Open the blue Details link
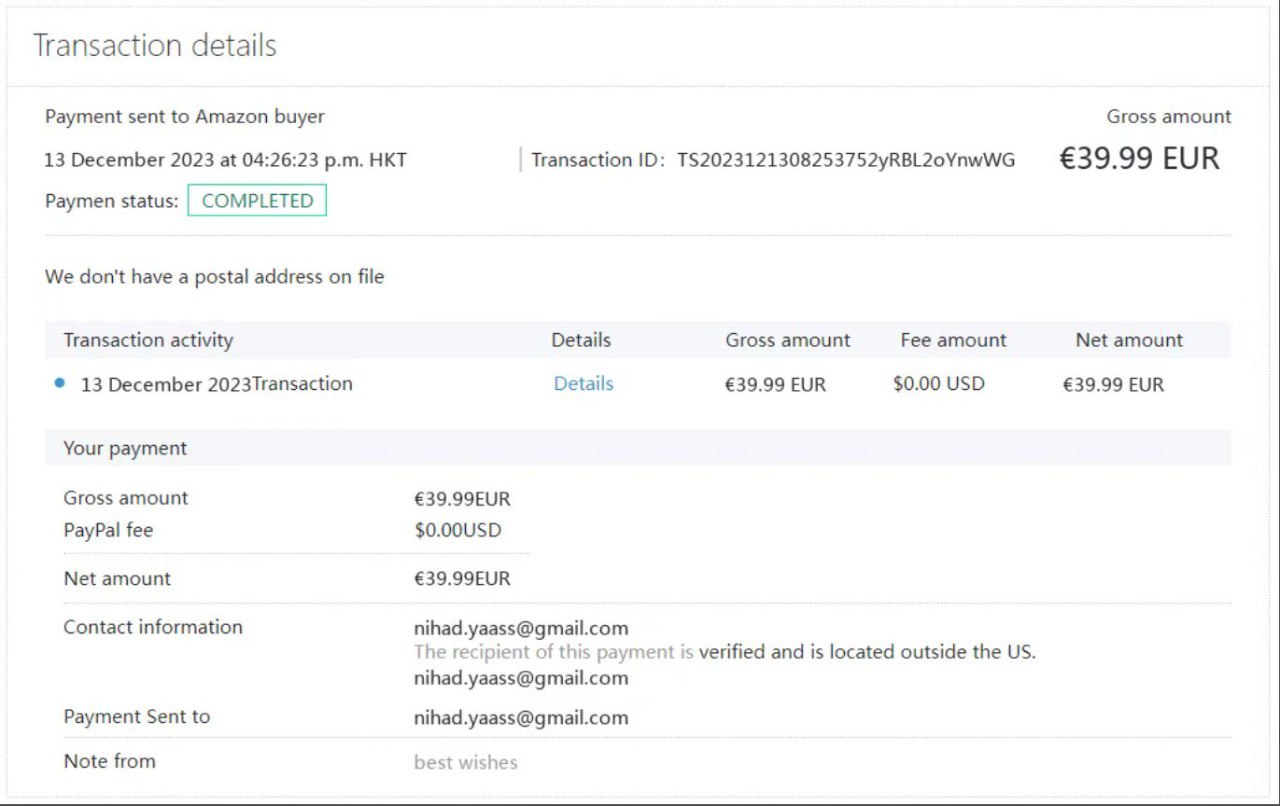 coord(583,384)
